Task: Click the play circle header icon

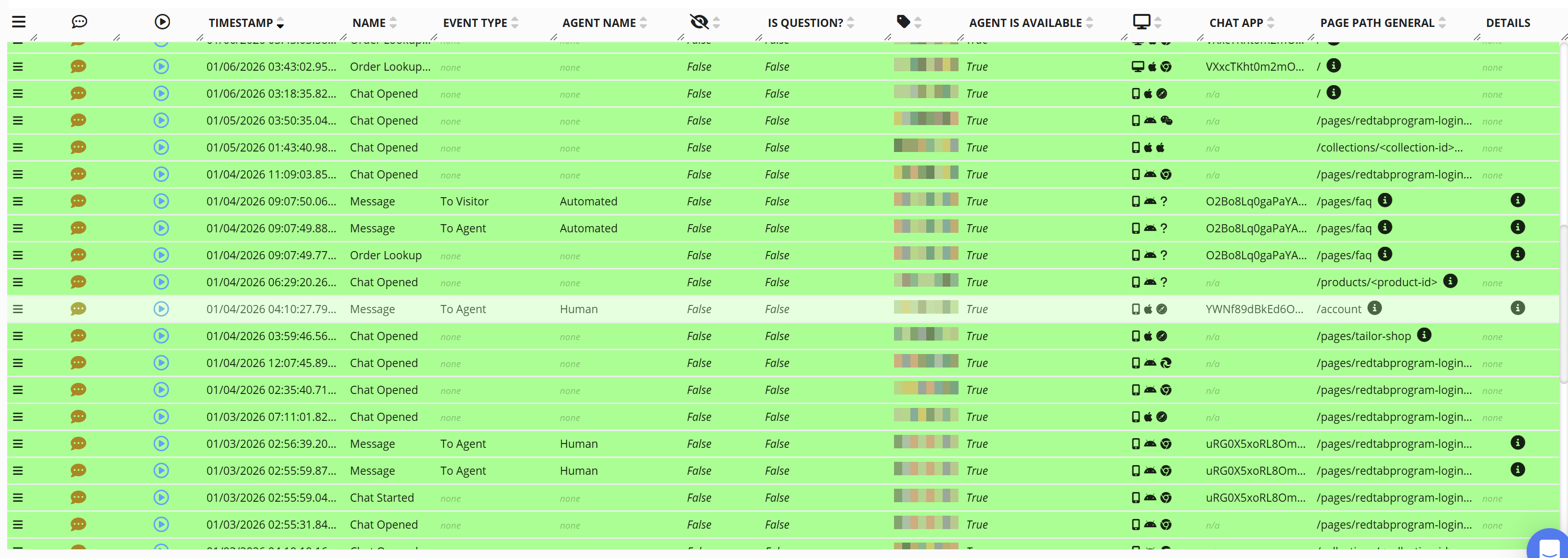Action: 162,22
